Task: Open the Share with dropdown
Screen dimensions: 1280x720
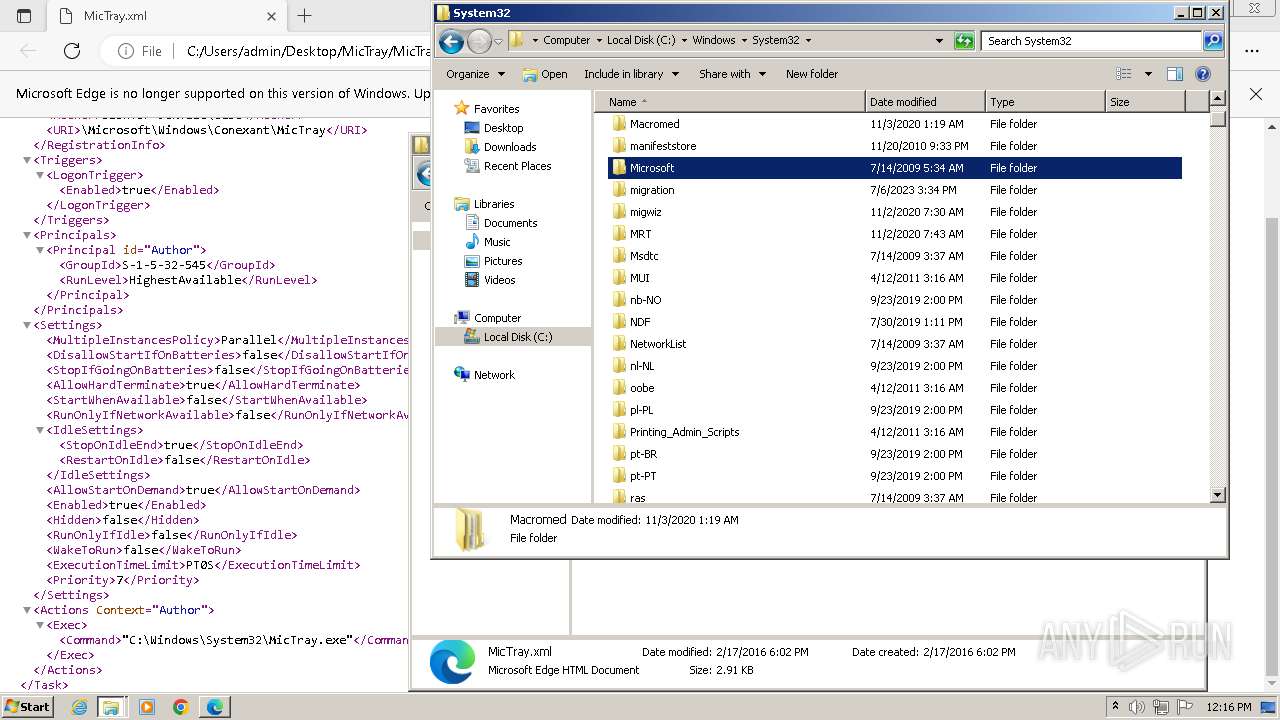Action: click(732, 74)
